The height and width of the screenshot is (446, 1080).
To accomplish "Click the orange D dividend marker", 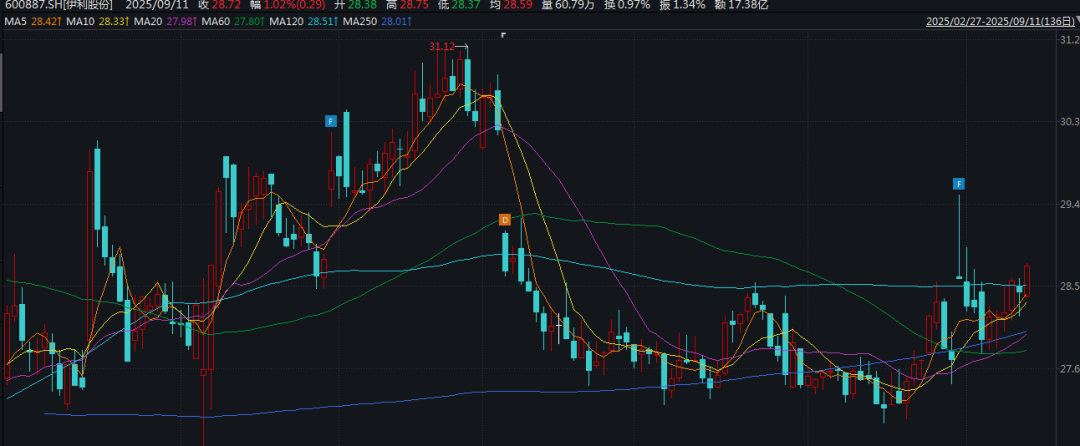I will point(505,220).
